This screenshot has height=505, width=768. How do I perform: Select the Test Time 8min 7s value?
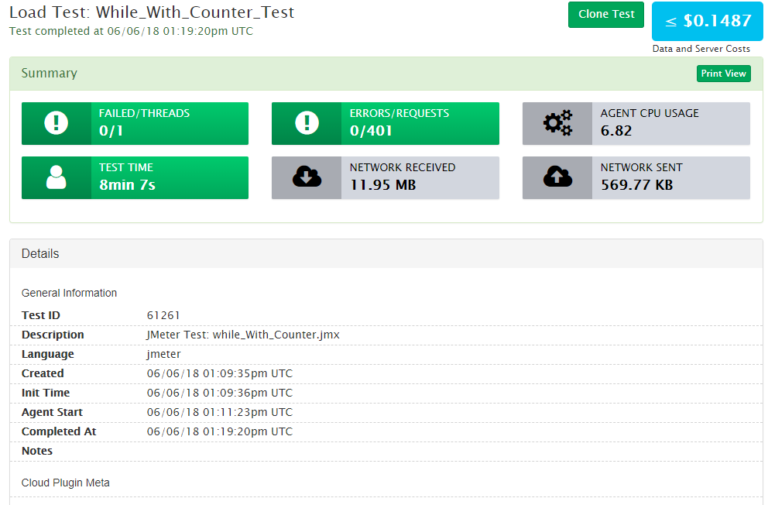(127, 185)
